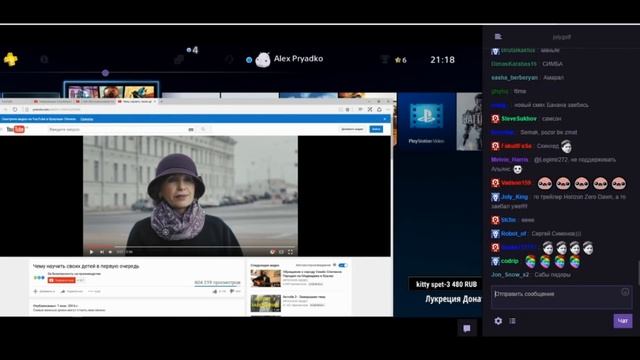
Task: Play the YouTube video
Action: point(91,252)
